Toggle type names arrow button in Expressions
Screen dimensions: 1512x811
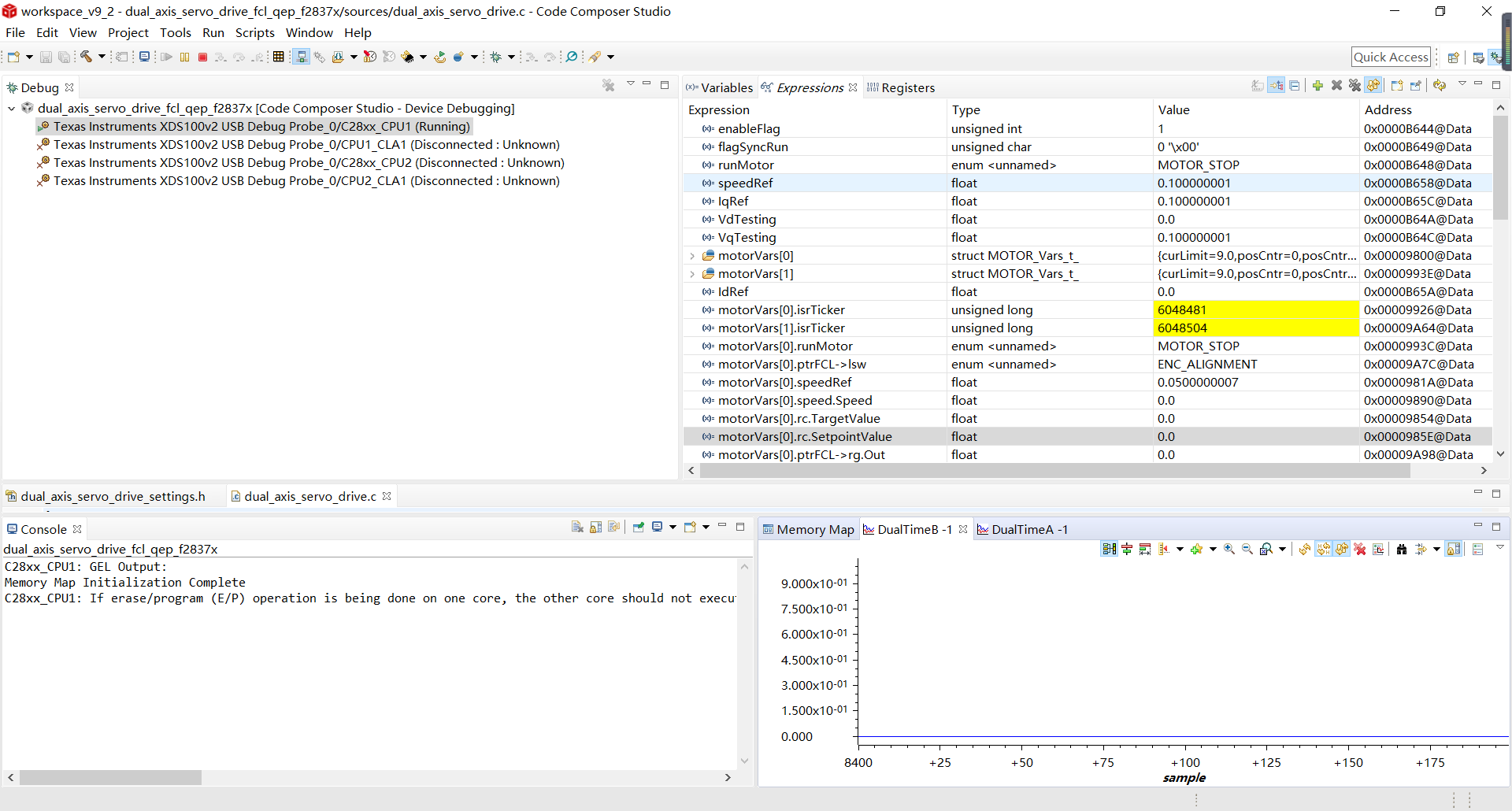pyautogui.click(x=1277, y=85)
